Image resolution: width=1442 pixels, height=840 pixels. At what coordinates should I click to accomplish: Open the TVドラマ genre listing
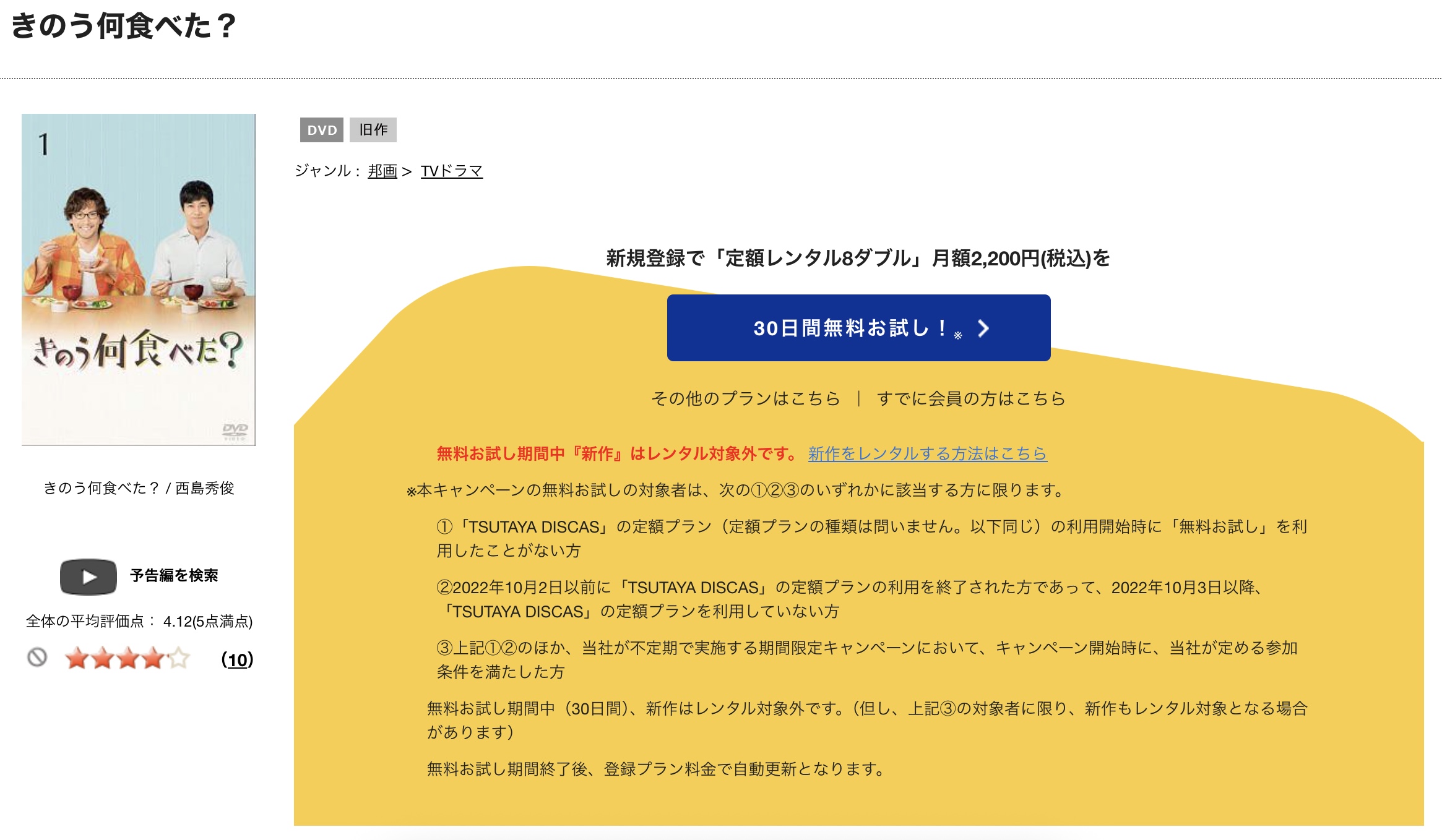pos(454,172)
